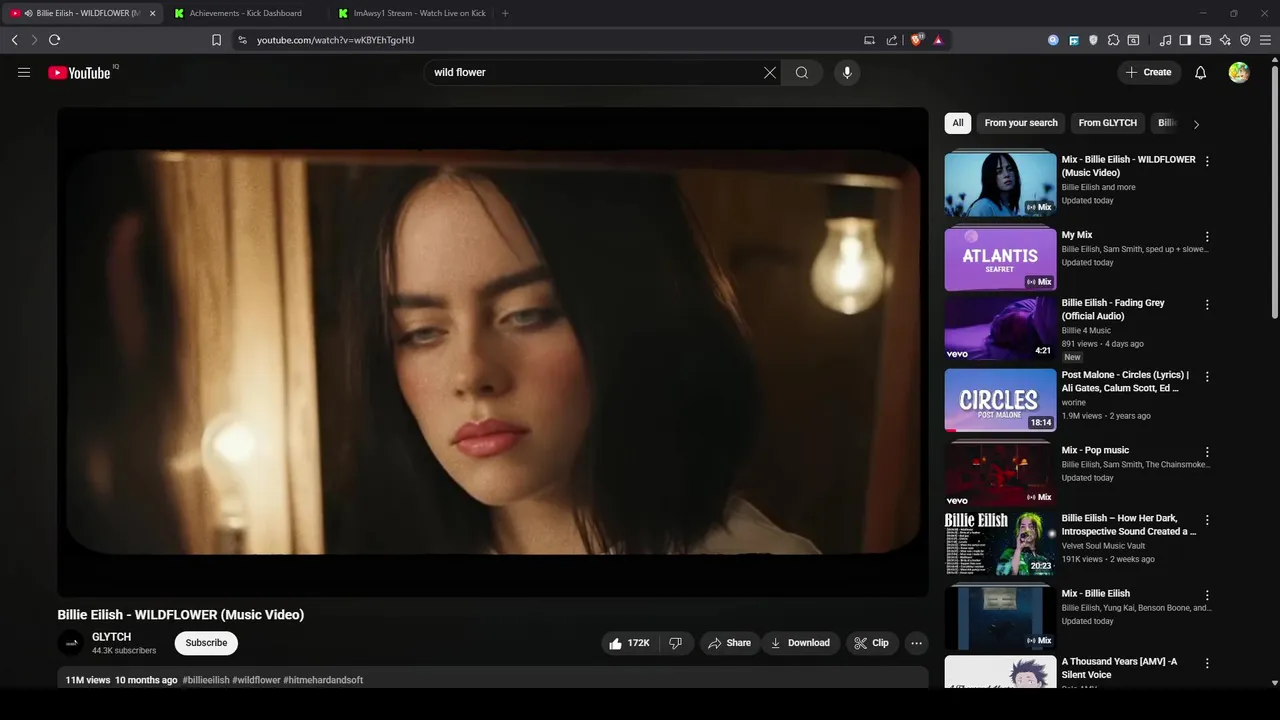Click the Share button
The image size is (1280, 720).
(x=728, y=643)
